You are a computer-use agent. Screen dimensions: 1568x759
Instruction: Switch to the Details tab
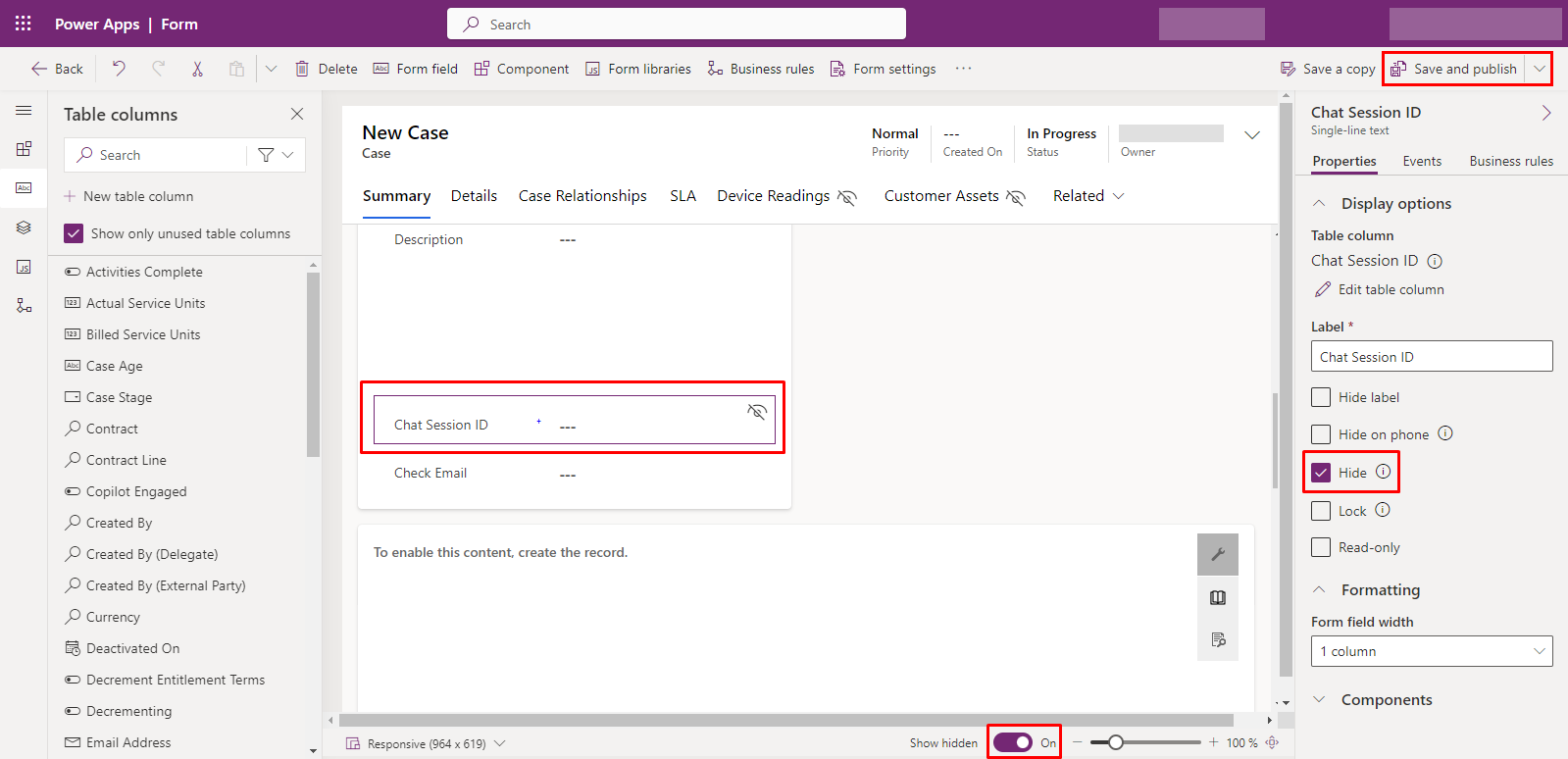[474, 196]
